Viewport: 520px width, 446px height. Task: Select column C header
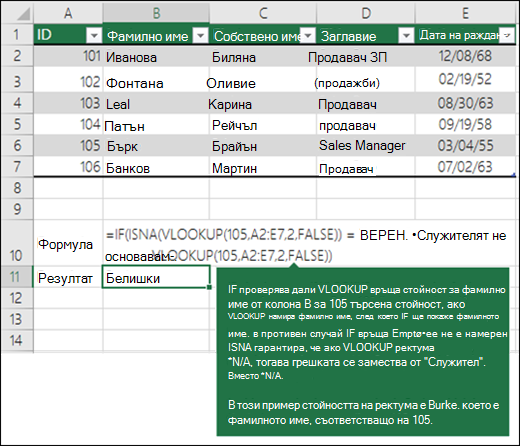263,13
